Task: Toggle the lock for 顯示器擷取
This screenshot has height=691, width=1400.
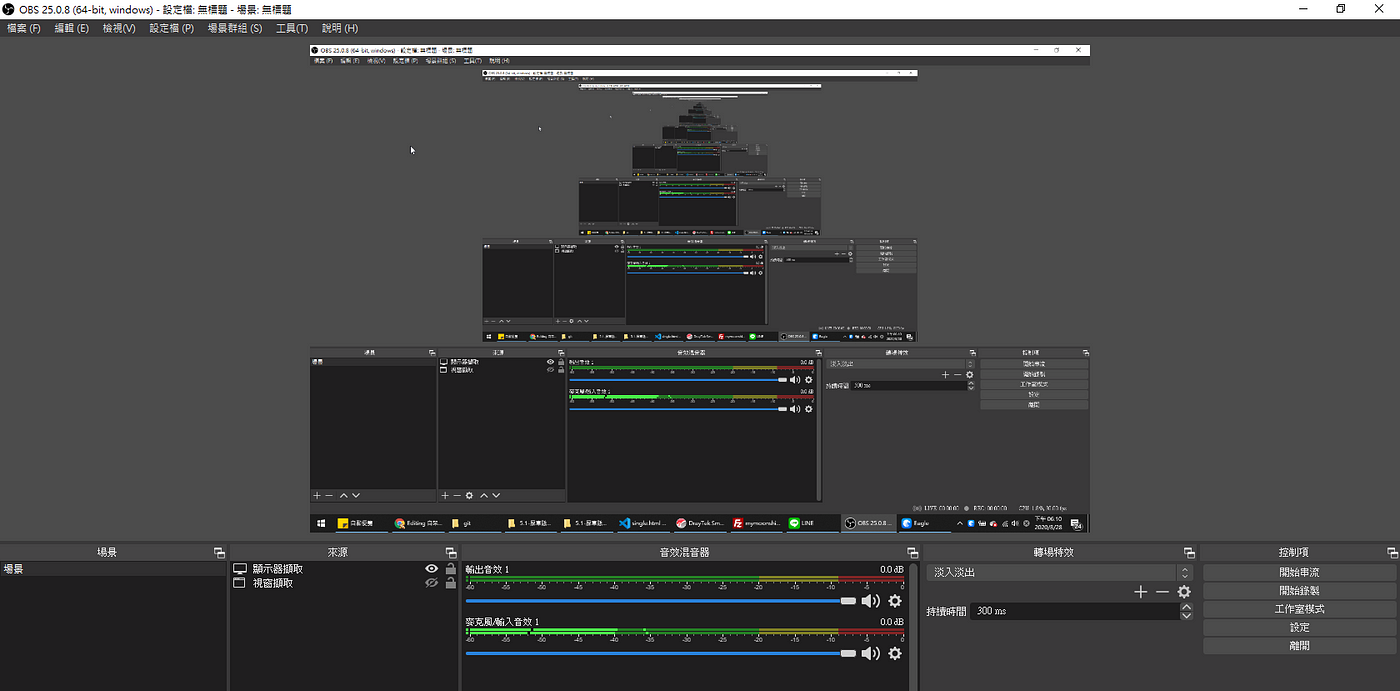Action: [450, 568]
